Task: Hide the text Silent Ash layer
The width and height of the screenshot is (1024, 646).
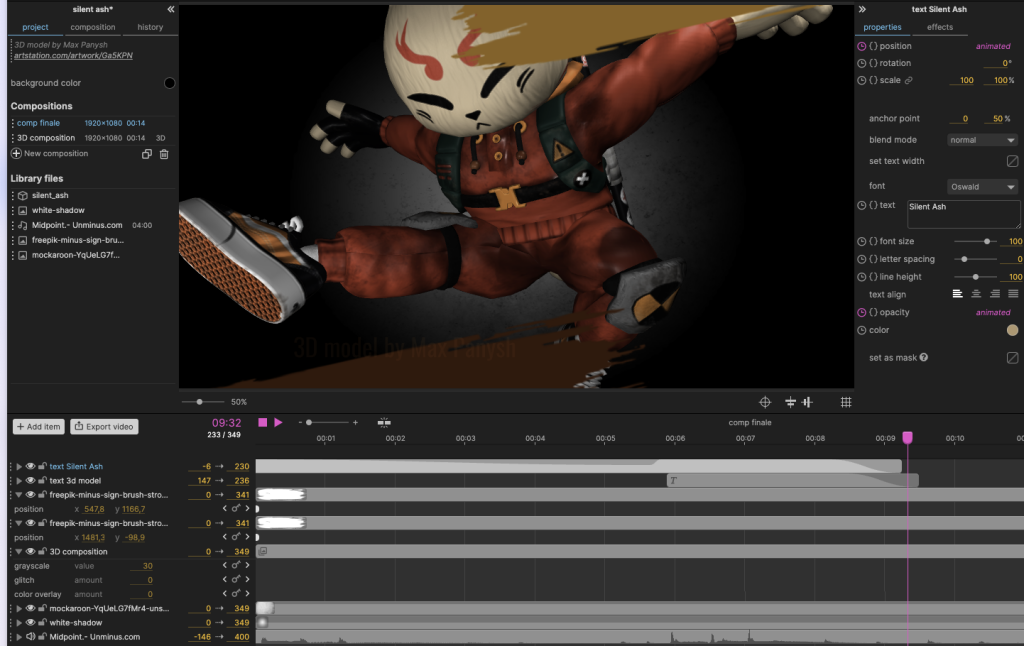Action: [x=30, y=466]
